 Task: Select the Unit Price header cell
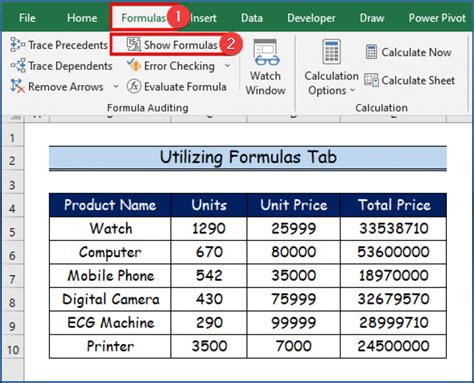tap(294, 205)
